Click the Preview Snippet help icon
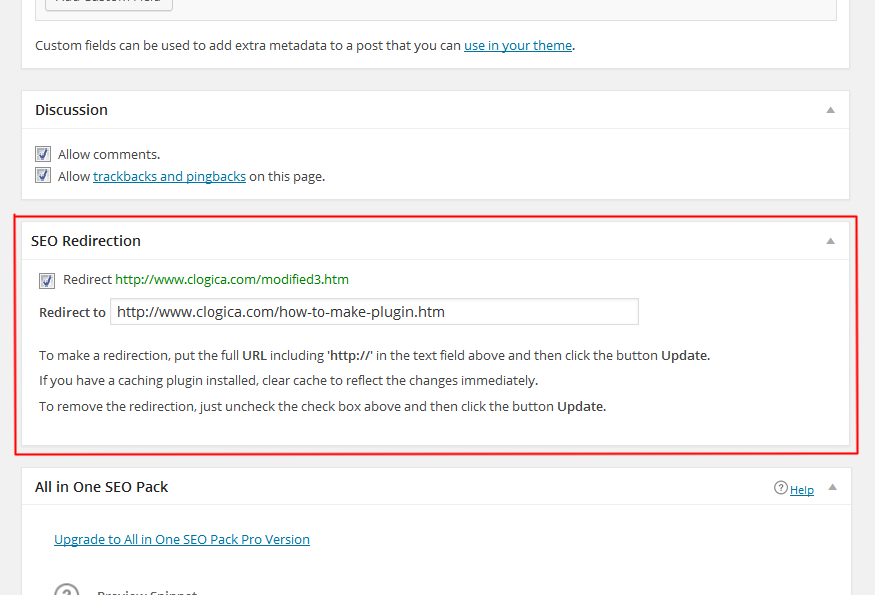The height and width of the screenshot is (595, 875). coord(66,590)
